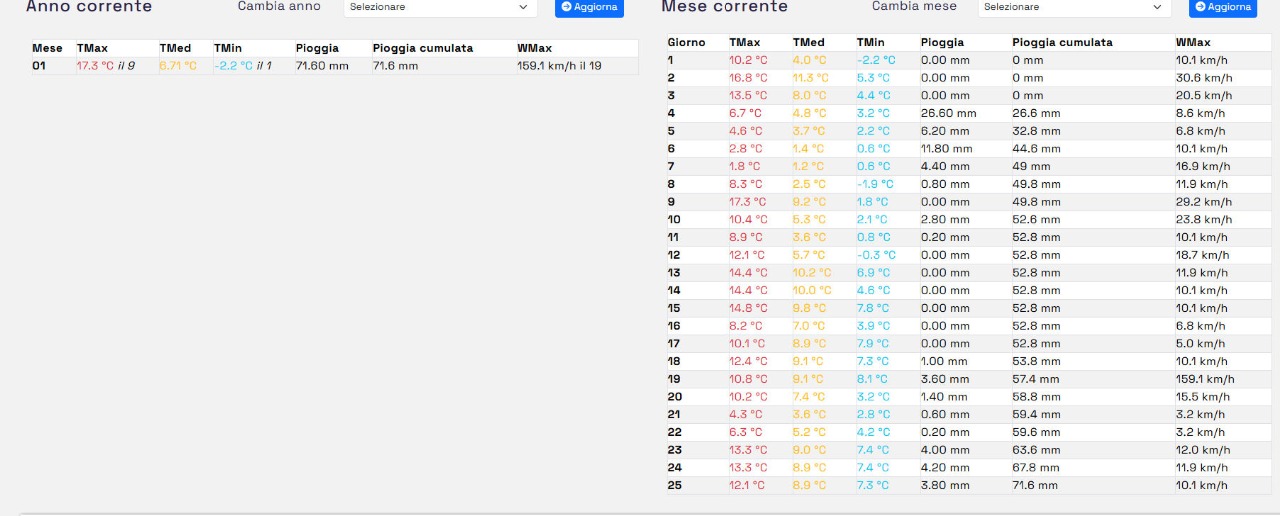Select the day 25 row number
Screen dimensions: 1280x516
(674, 485)
